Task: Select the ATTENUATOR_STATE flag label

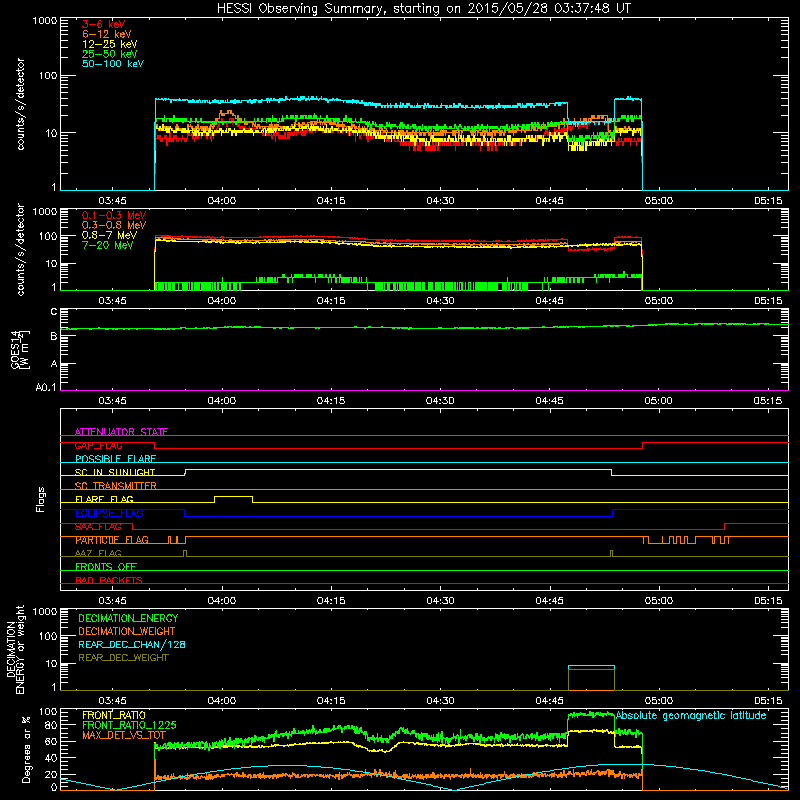Action: point(121,432)
